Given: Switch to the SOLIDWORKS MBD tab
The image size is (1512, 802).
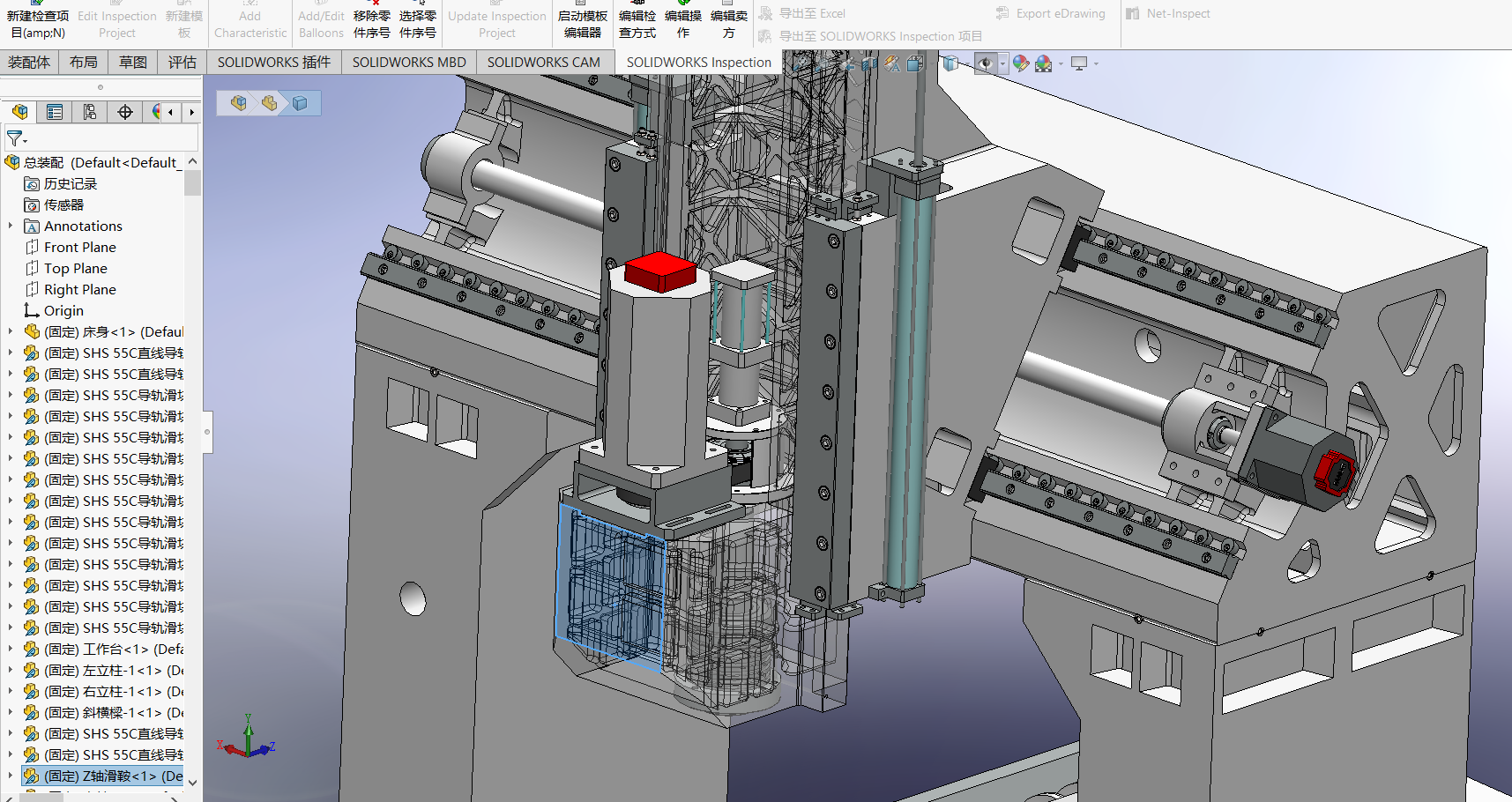Looking at the screenshot, I should click(409, 63).
